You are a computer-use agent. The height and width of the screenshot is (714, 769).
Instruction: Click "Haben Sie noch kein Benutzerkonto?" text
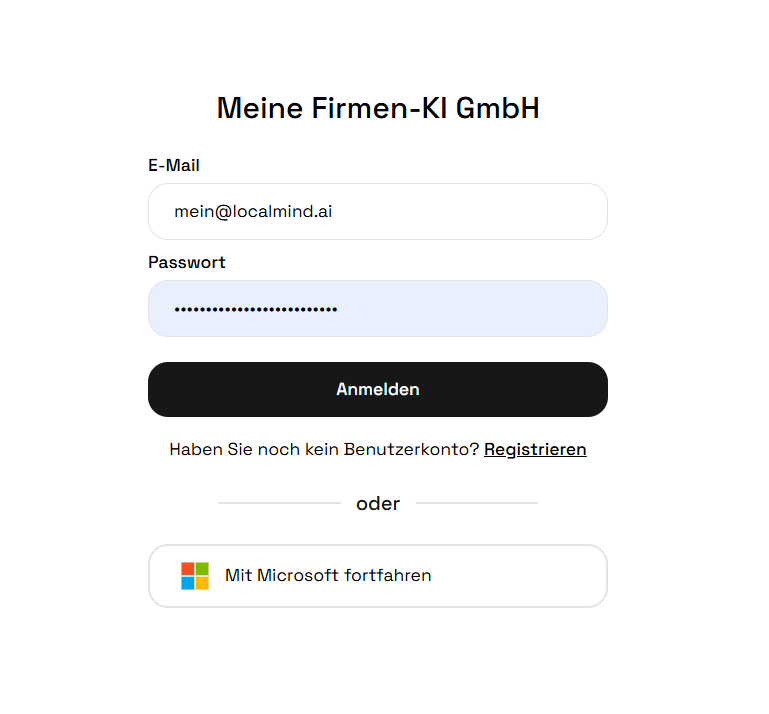click(324, 450)
